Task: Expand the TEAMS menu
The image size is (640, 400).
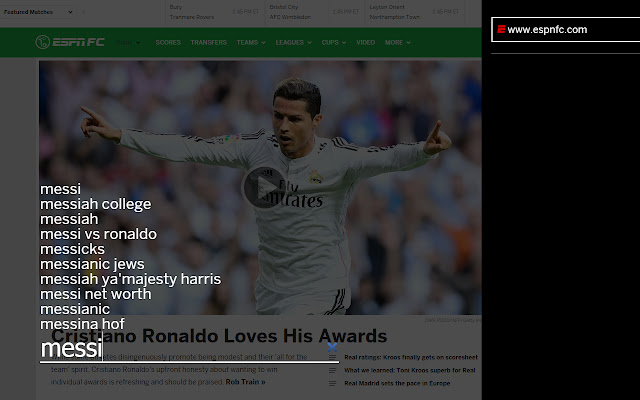Action: click(x=251, y=42)
